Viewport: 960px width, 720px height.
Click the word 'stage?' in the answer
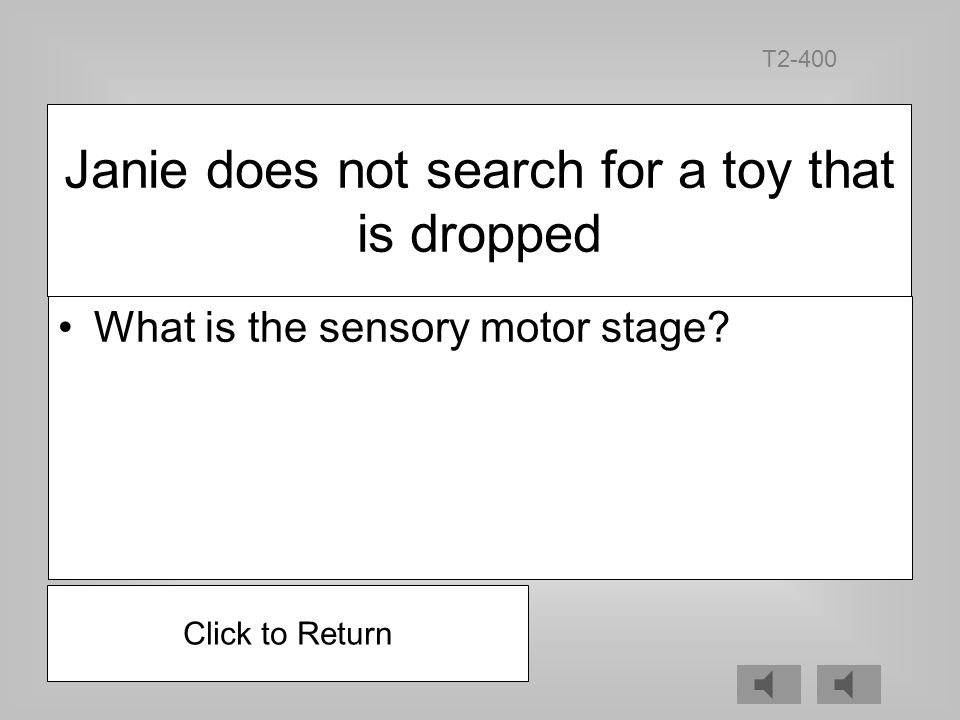(x=665, y=329)
